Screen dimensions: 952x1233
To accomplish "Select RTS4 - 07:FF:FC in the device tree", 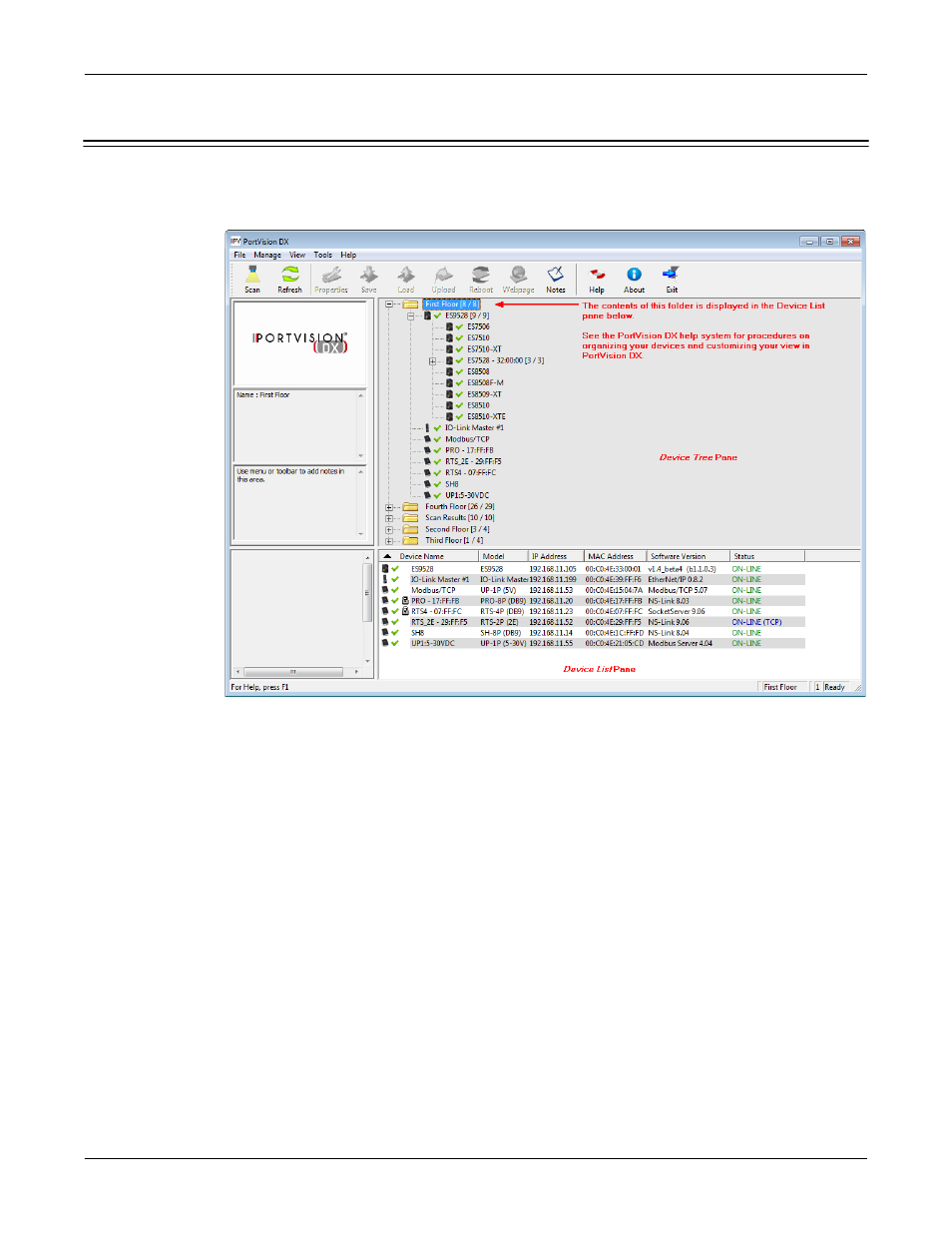I will coord(470,473).
